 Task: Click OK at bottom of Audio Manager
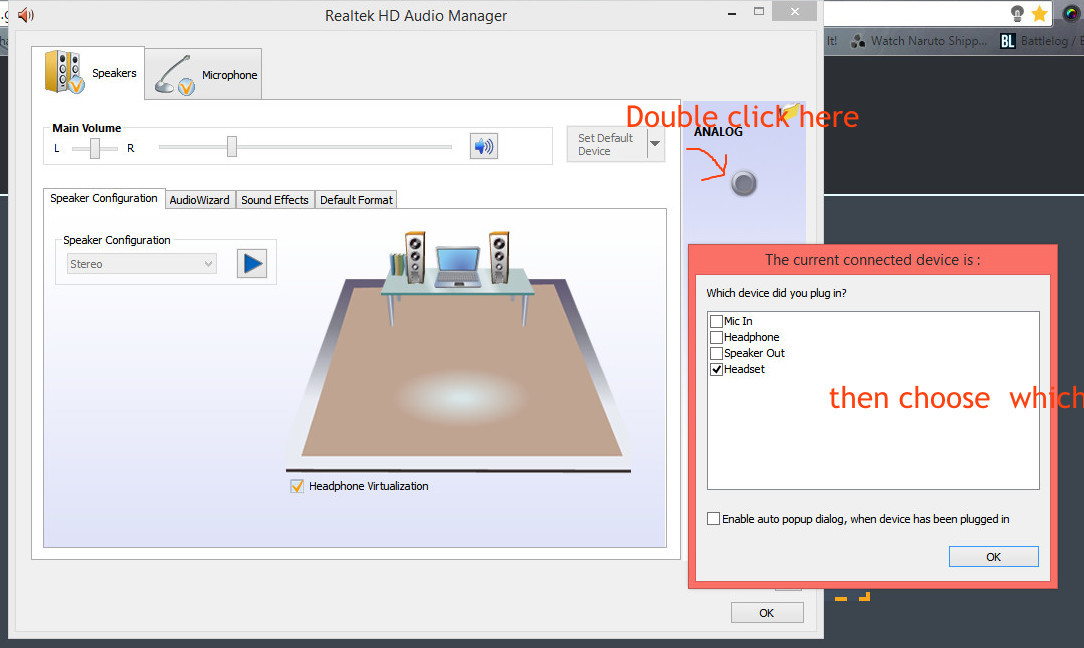click(x=767, y=613)
